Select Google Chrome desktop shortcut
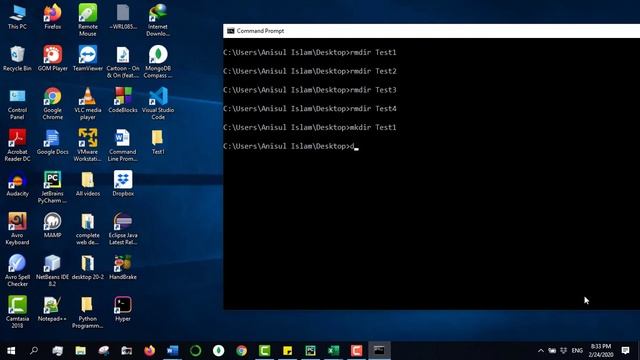This screenshot has width=640, height=360. click(x=53, y=104)
